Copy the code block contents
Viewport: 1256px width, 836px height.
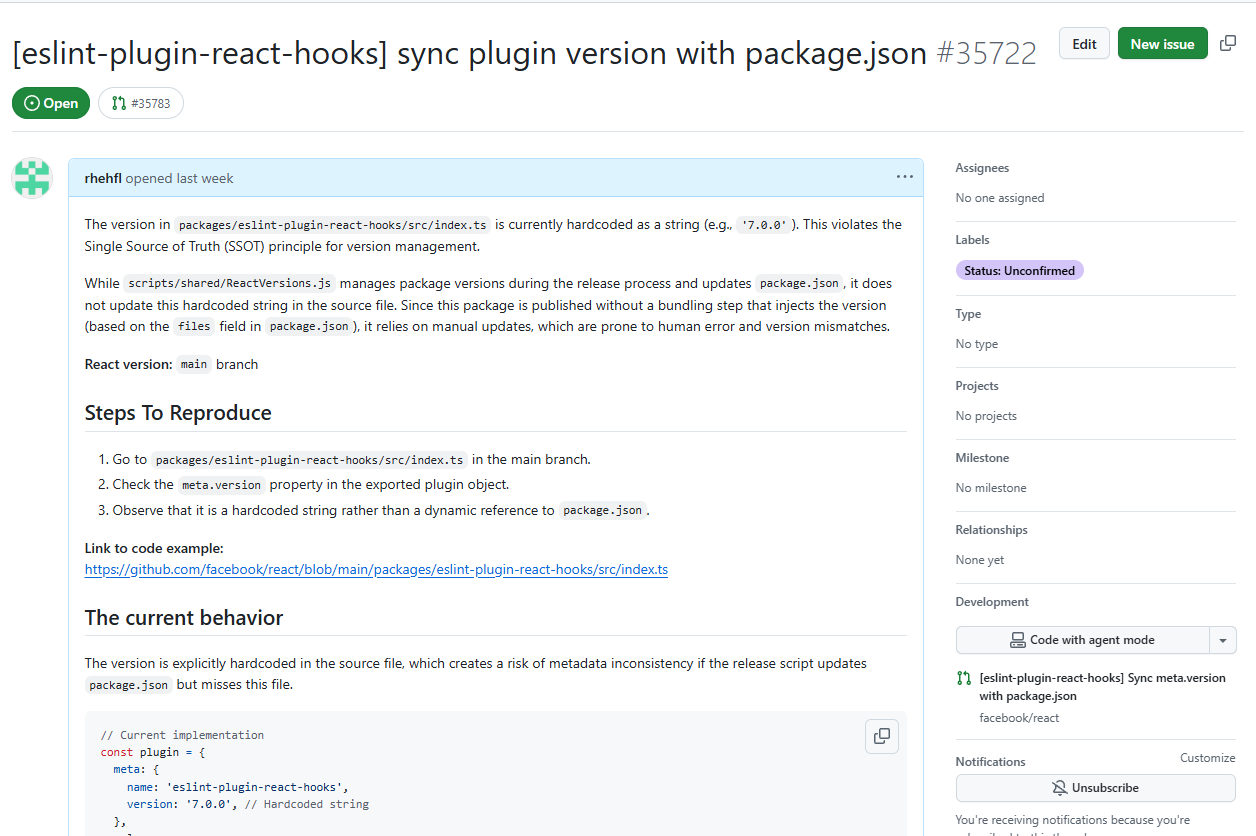pyautogui.click(x=882, y=736)
